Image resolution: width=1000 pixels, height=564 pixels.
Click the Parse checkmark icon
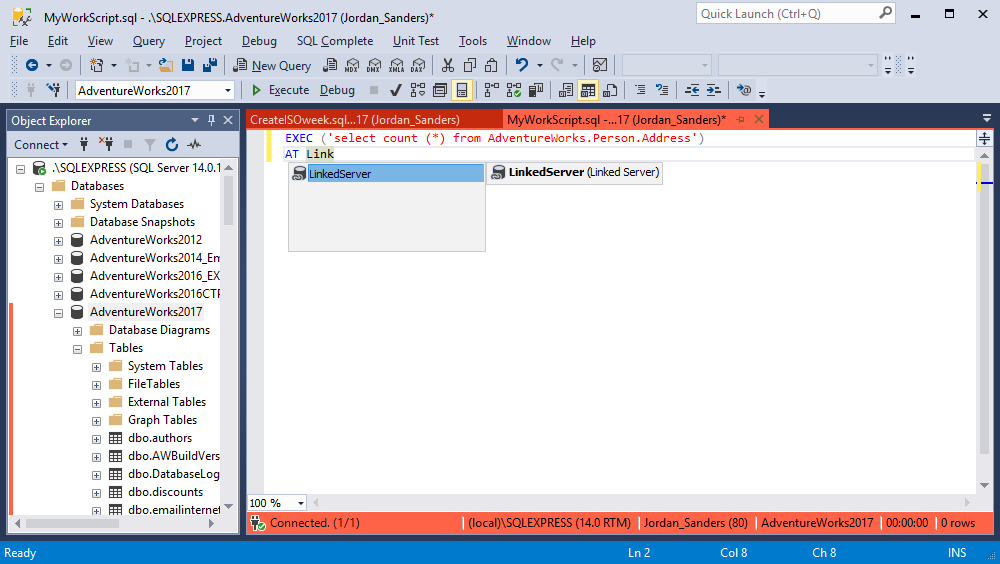(395, 90)
